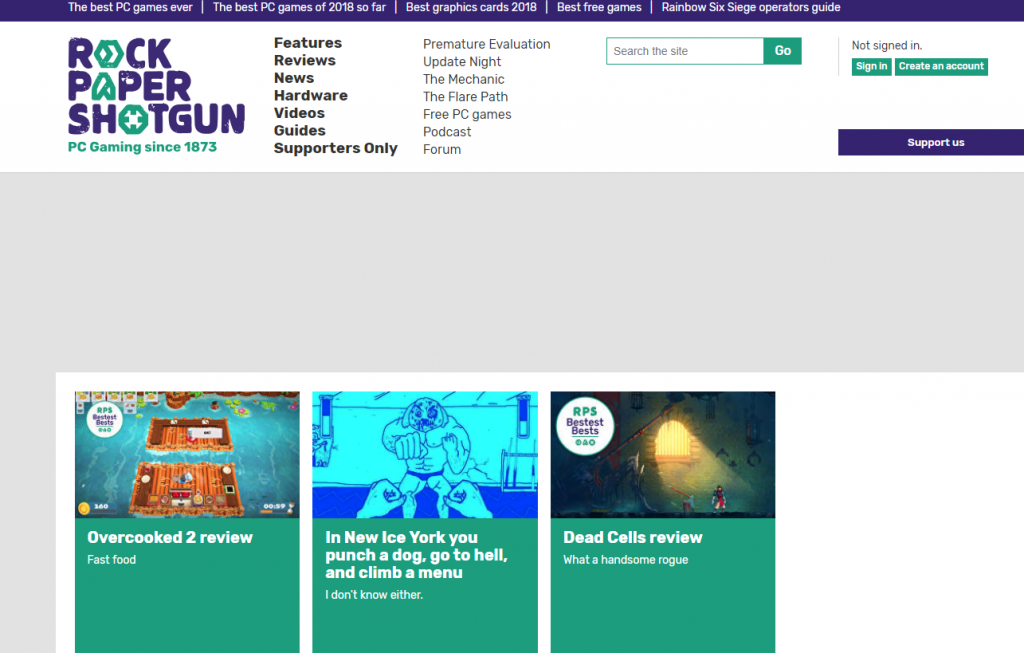Viewport: 1024px width, 653px height.
Task: Click 'Fast food' subtitle text
Action: 112,560
